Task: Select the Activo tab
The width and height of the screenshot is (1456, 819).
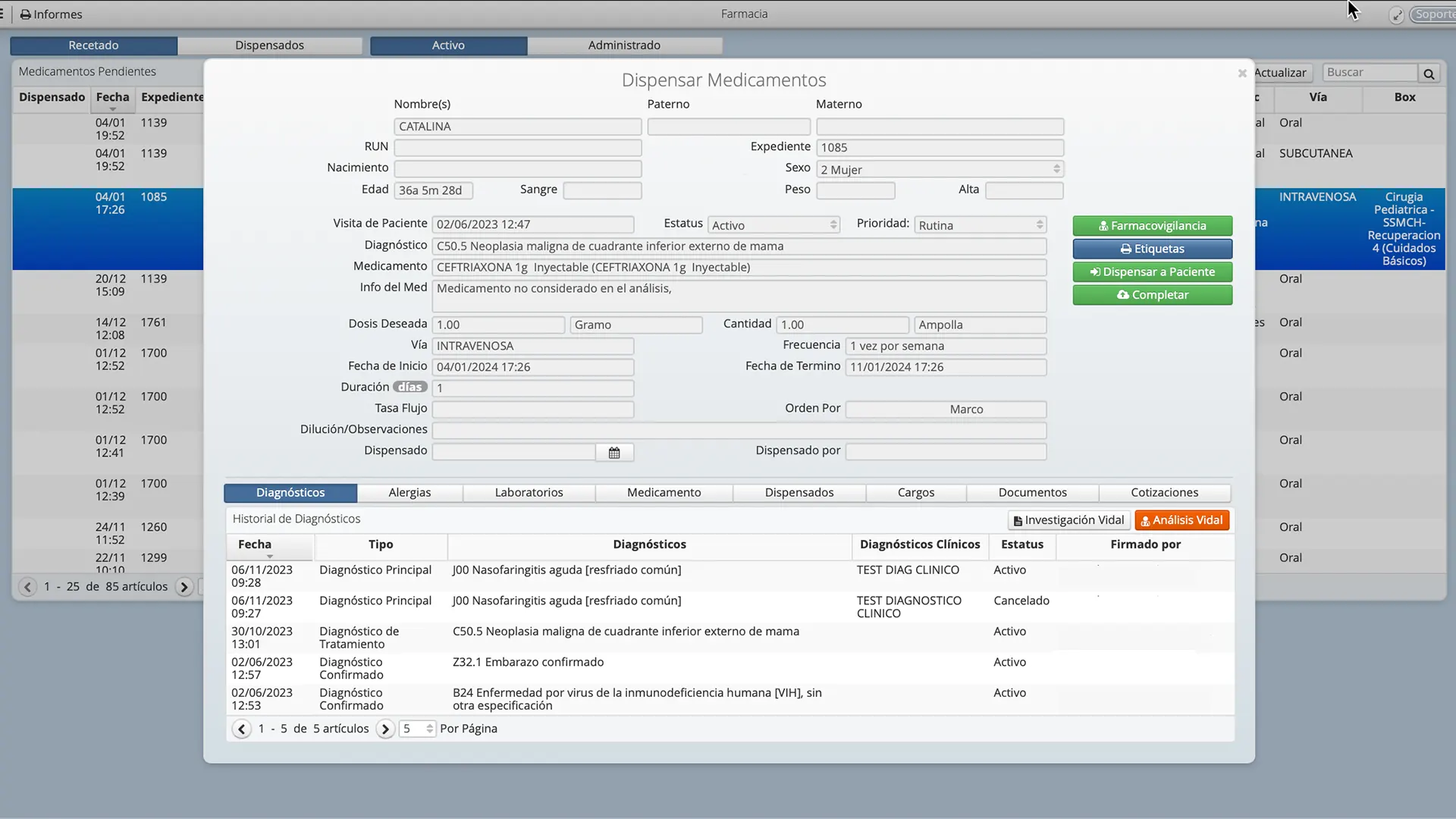Action: 448,45
